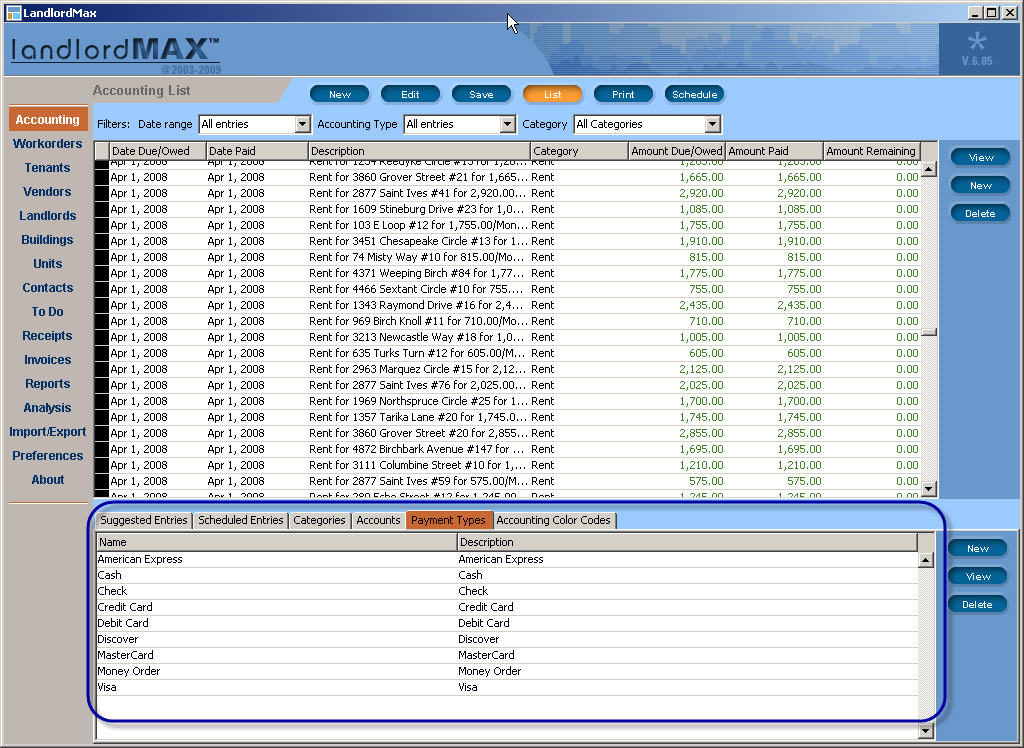Select rent entry for 103 E Loop #12
The width and height of the screenshot is (1024, 748).
[x=507, y=225]
